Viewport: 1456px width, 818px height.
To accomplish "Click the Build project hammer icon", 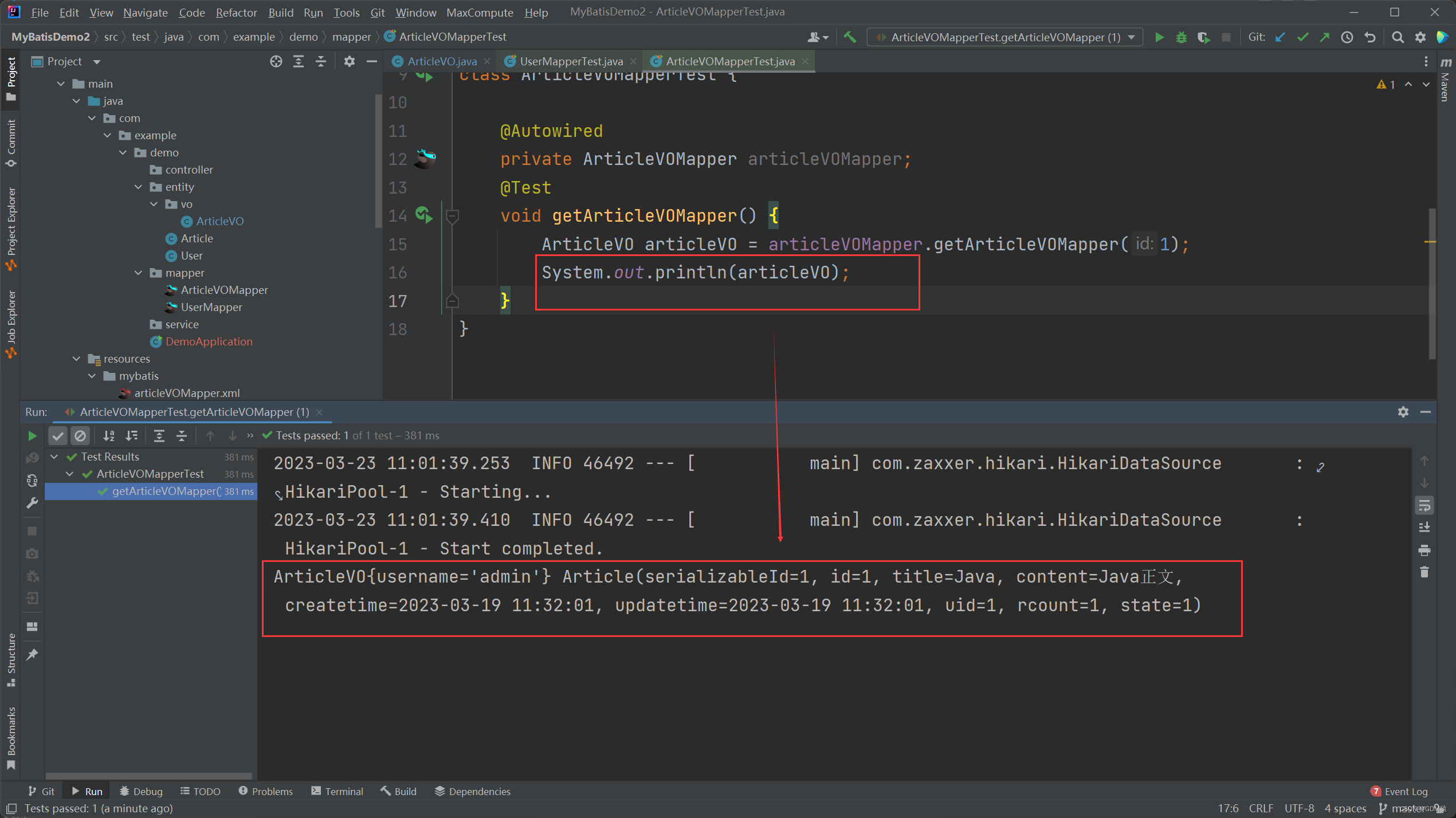I will [x=850, y=37].
